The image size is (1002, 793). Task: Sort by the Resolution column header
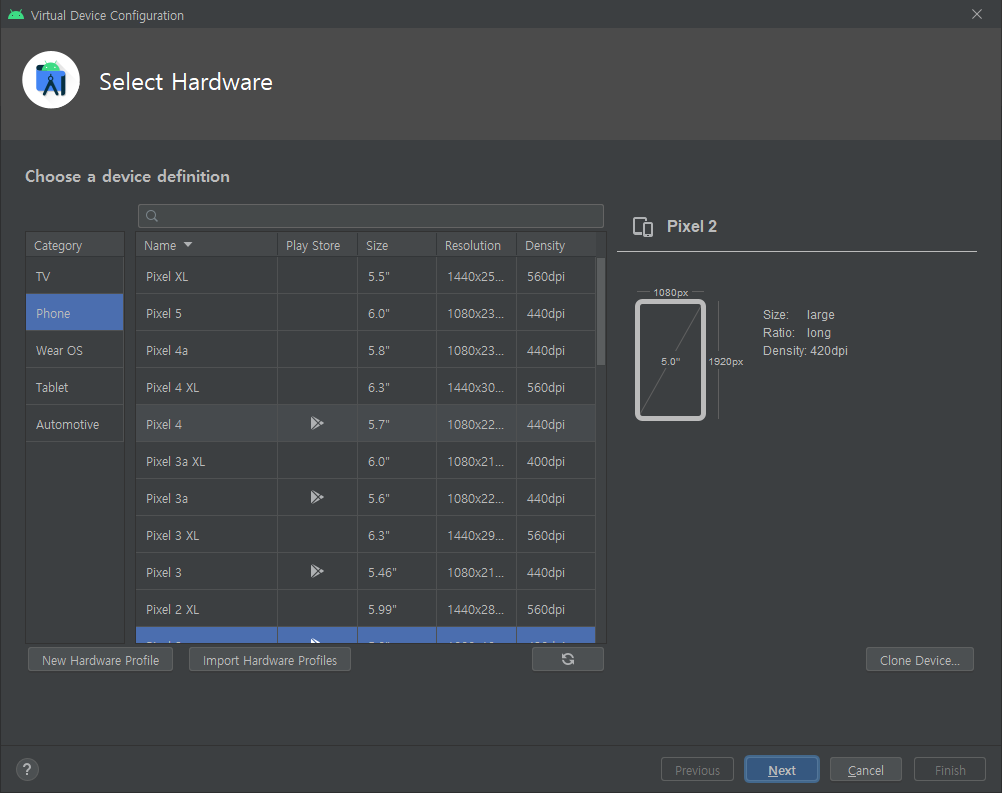[477, 245]
